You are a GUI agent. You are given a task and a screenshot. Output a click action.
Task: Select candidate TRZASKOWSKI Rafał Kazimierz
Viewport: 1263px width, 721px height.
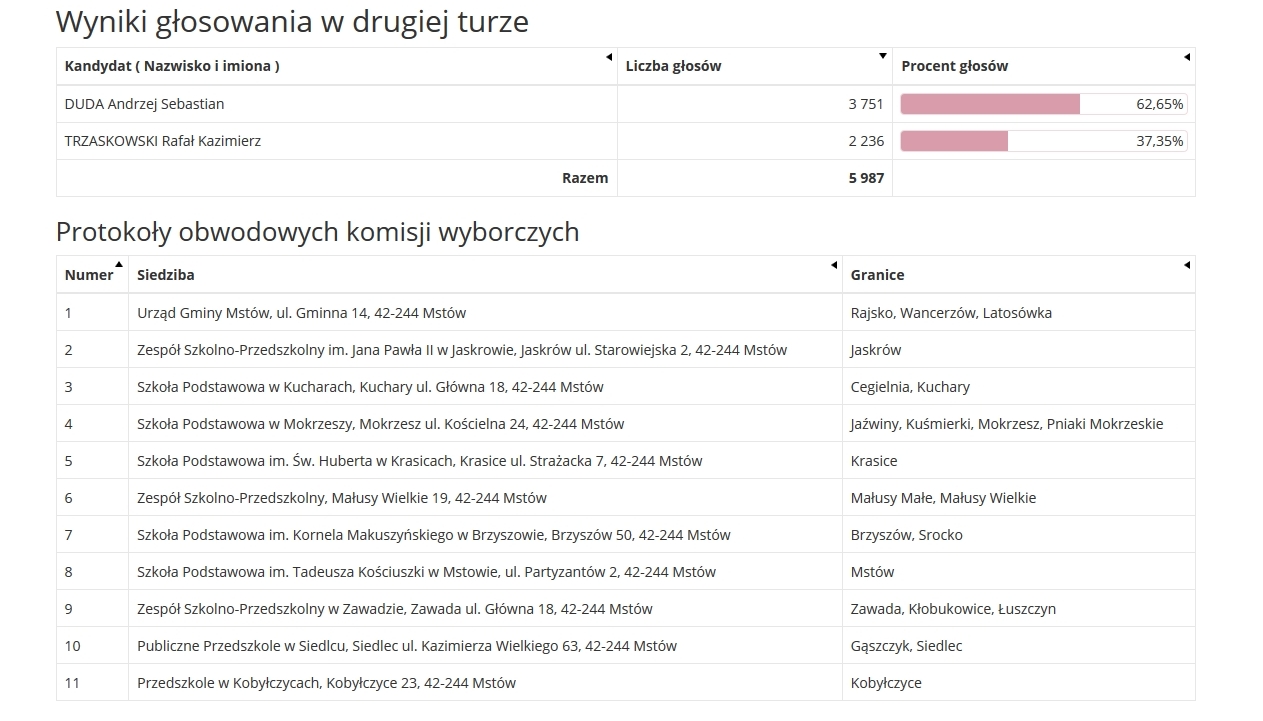click(x=163, y=141)
